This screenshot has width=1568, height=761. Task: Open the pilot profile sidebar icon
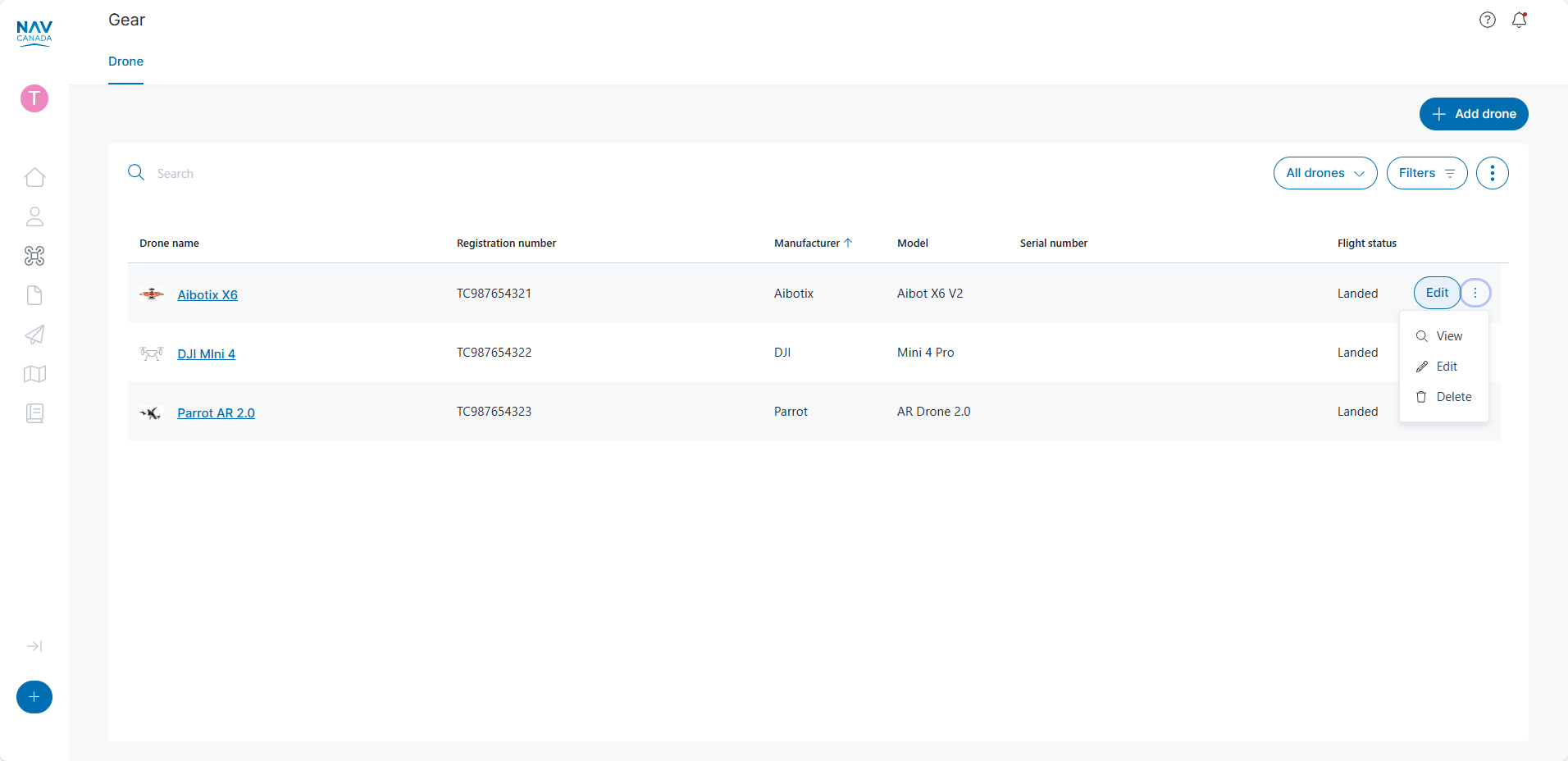point(34,216)
